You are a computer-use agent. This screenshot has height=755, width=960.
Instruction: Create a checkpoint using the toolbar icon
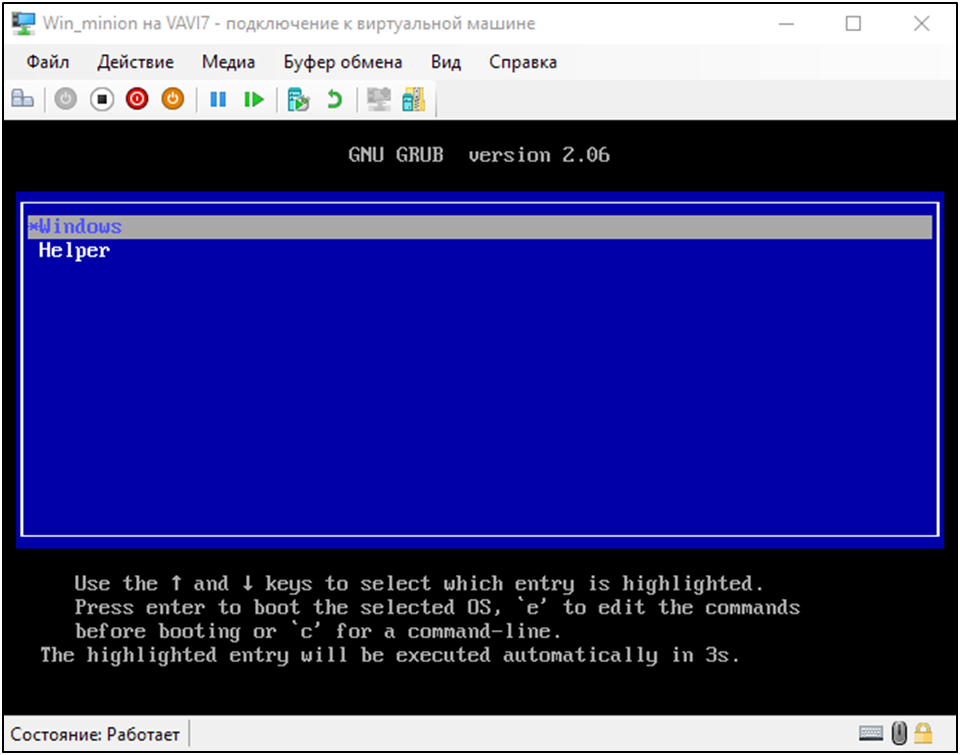click(298, 99)
